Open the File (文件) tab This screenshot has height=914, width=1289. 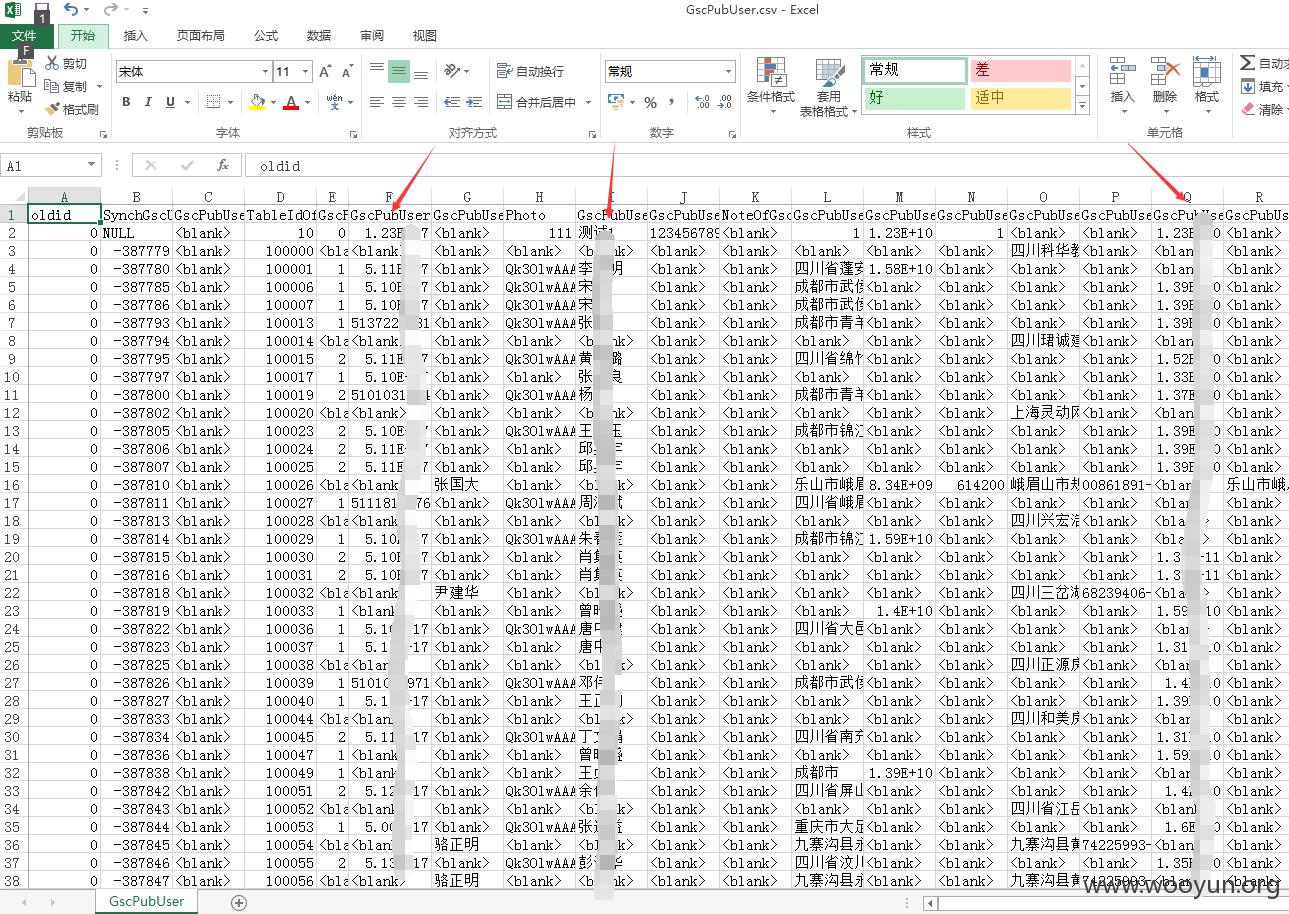pos(25,36)
